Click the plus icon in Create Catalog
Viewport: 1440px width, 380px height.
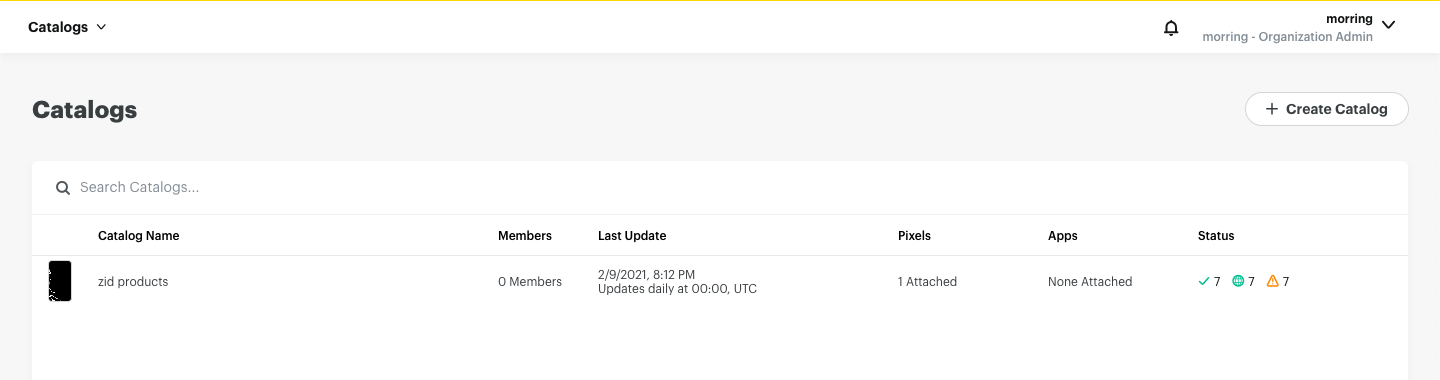pos(1272,109)
